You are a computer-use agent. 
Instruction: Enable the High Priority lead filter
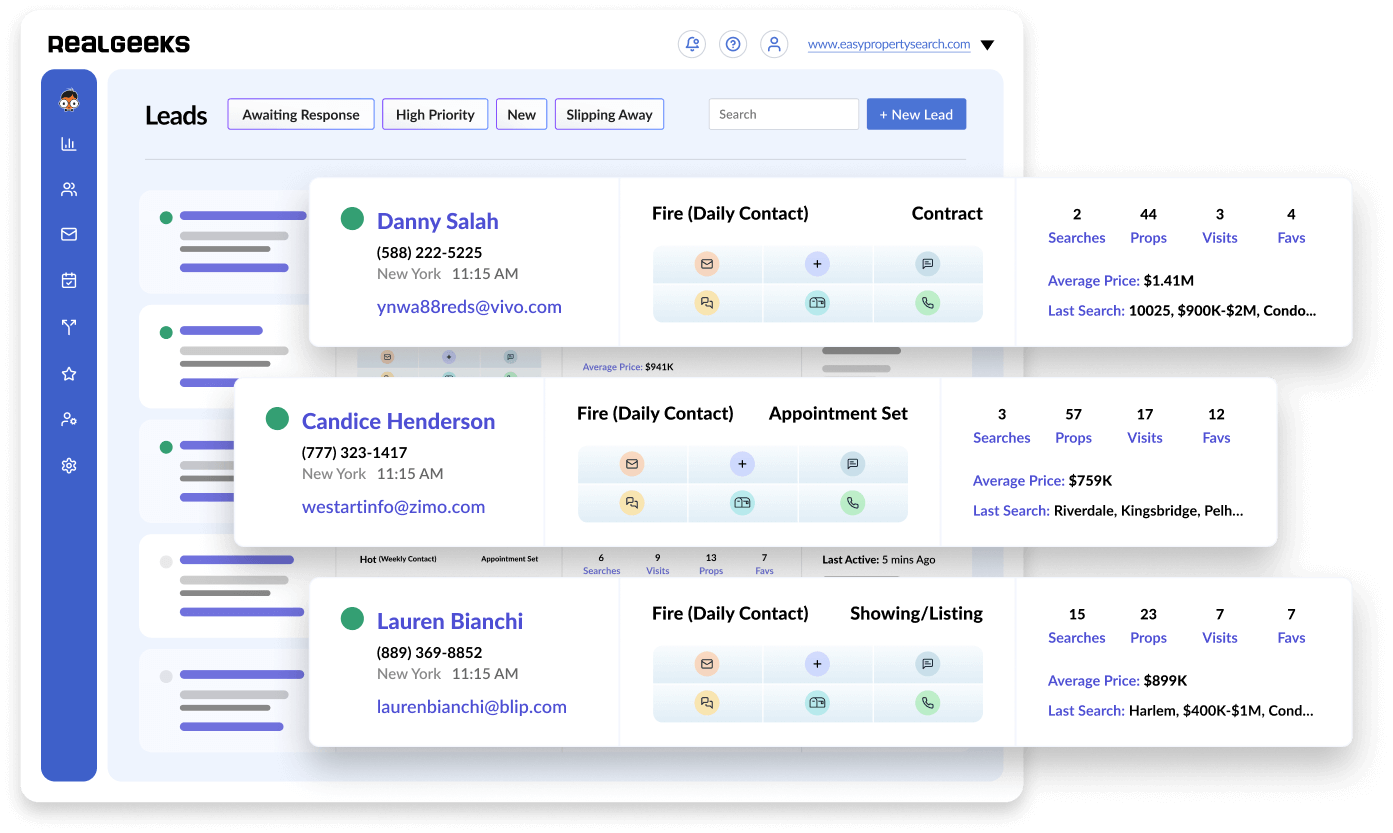(x=434, y=114)
